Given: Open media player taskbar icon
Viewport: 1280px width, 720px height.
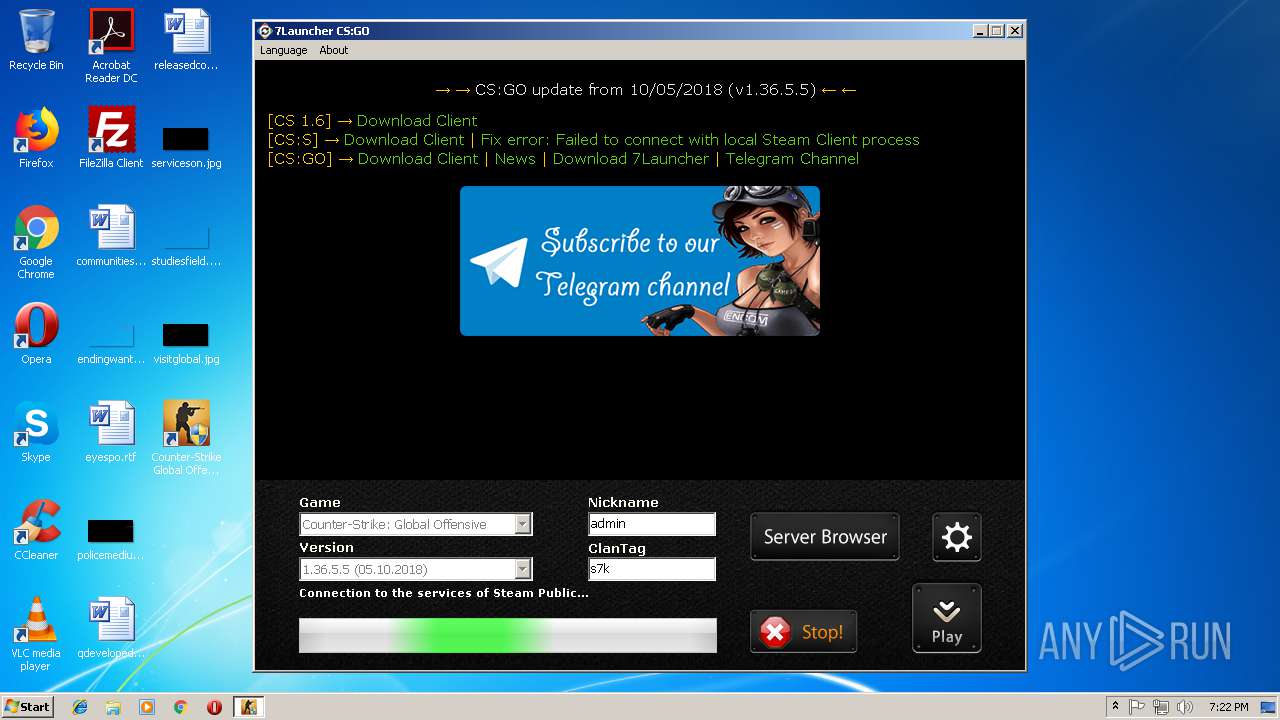Looking at the screenshot, I should pos(147,707).
